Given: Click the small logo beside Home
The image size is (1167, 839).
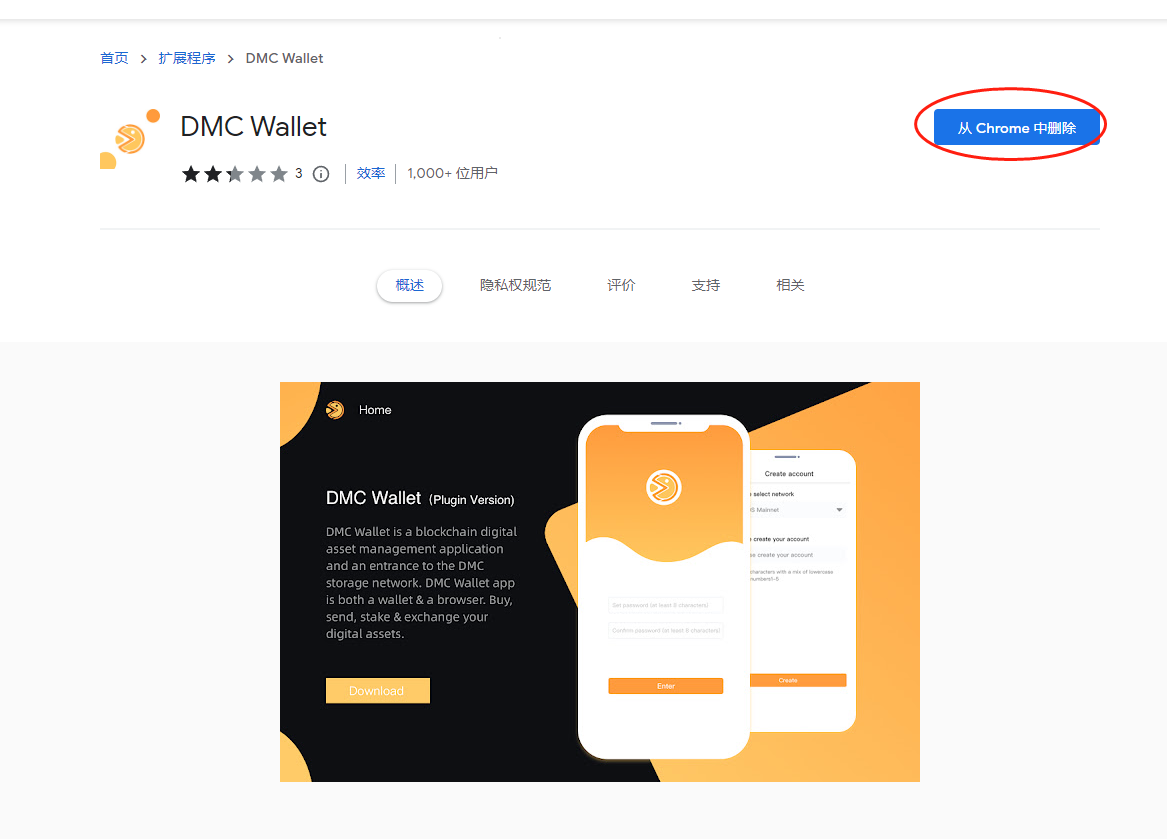Looking at the screenshot, I should (335, 409).
